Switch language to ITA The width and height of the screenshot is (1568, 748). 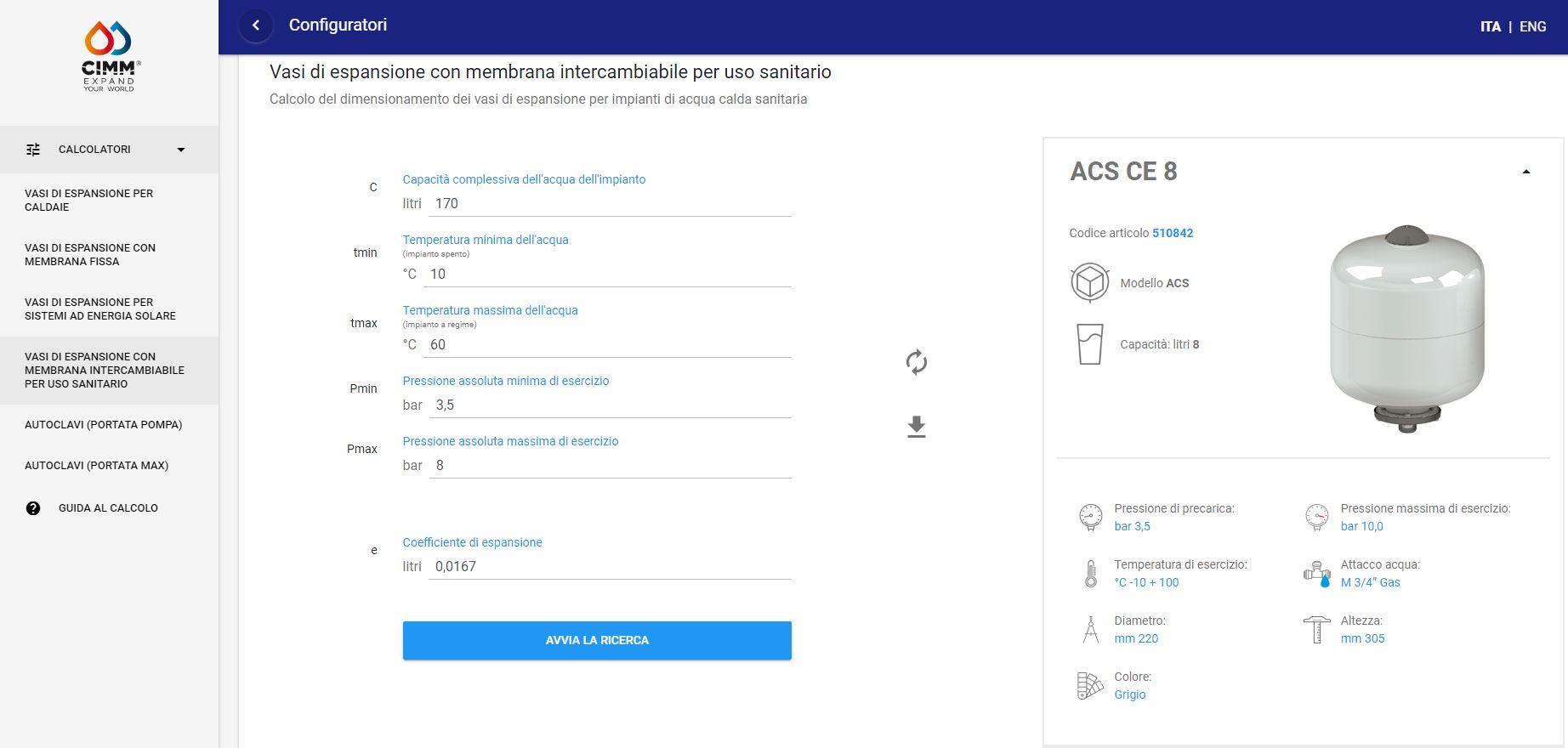(x=1490, y=27)
